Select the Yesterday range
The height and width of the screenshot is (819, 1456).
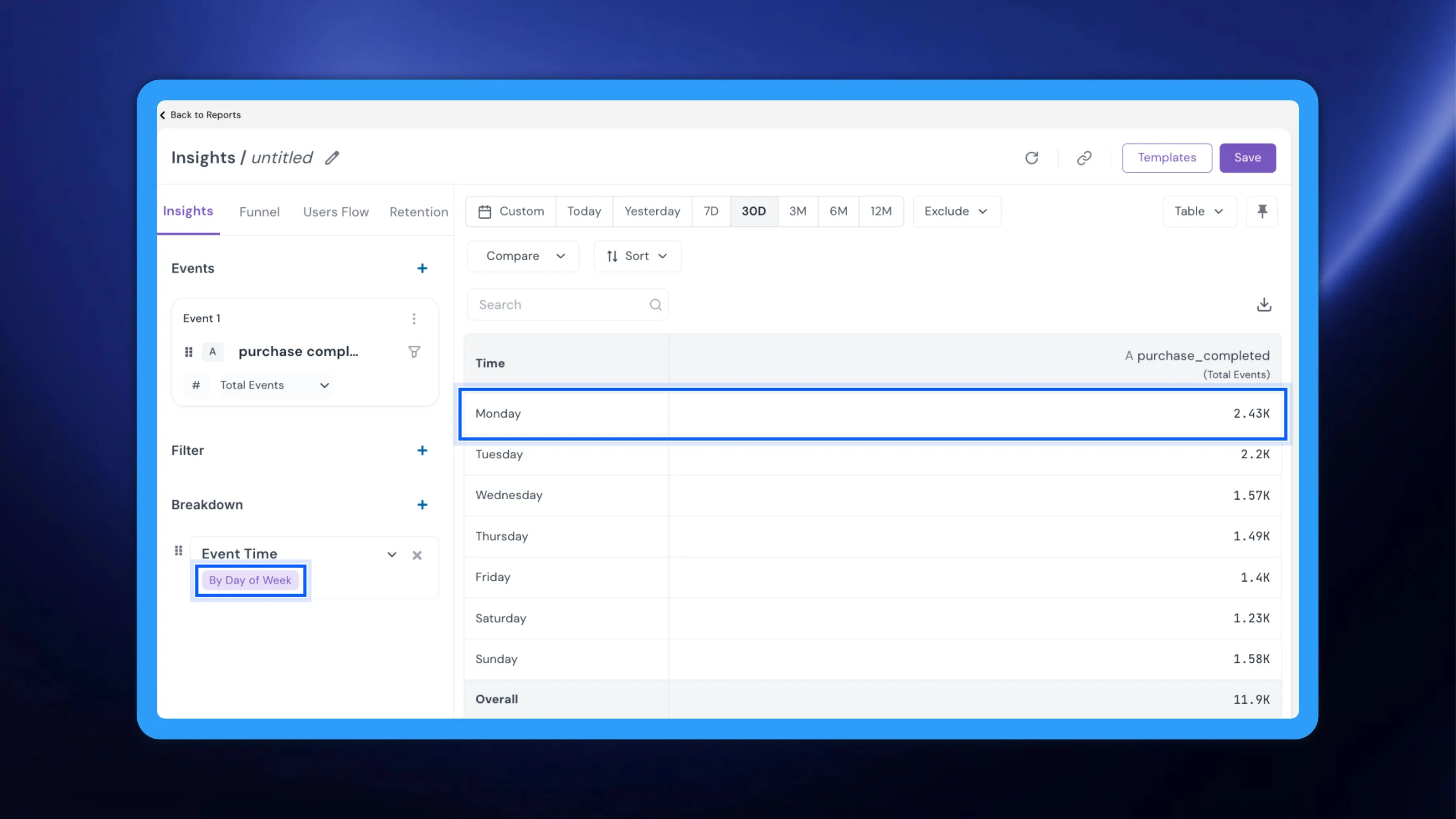coord(652,211)
